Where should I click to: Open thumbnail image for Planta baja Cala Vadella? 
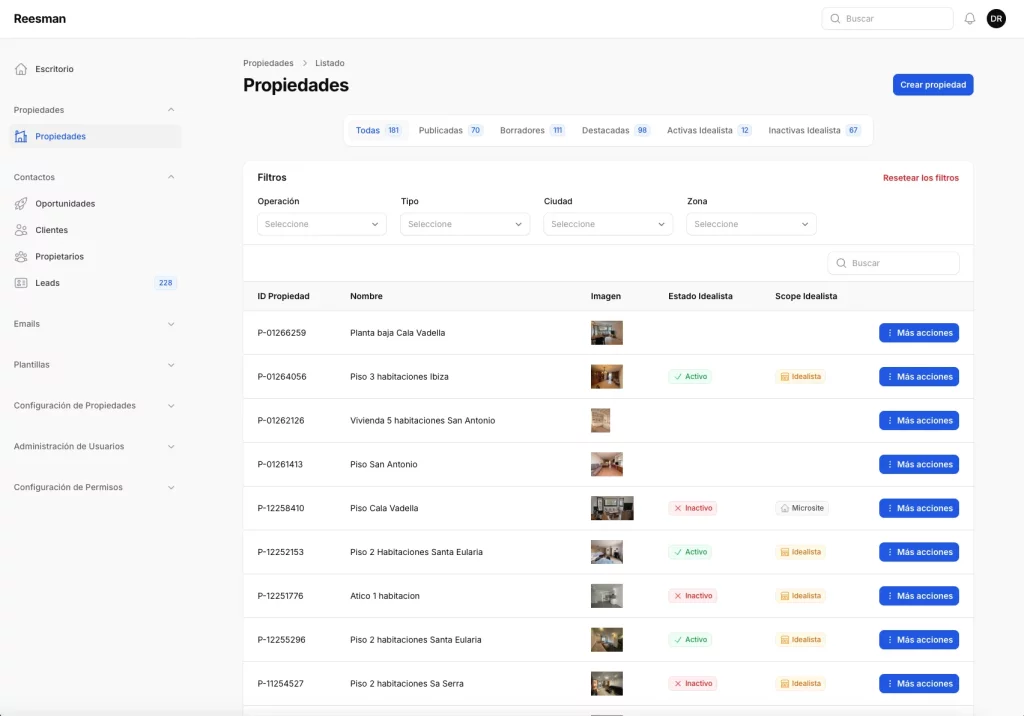606,333
